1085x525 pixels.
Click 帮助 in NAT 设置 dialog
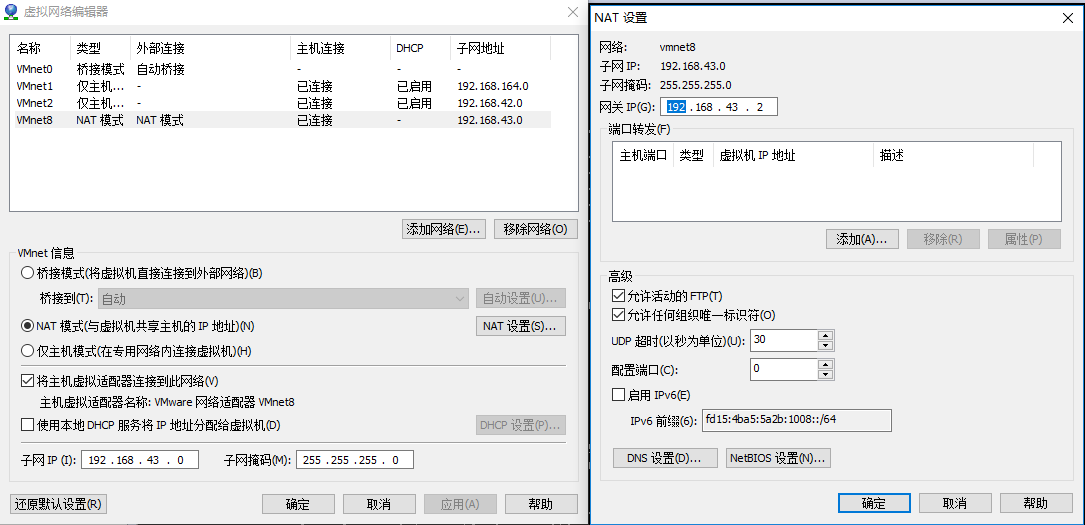tap(1036, 503)
